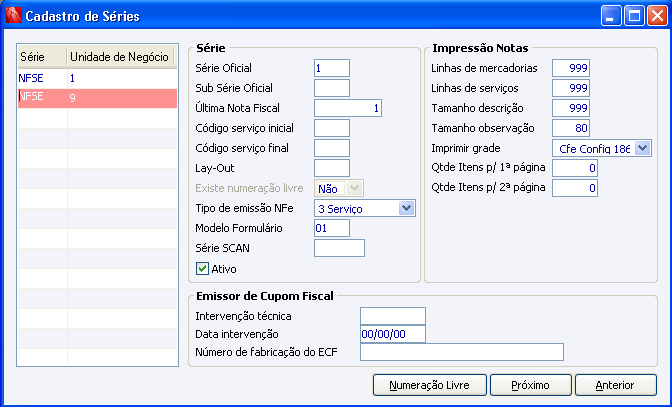Open the Existe numeração livre dropdown

(339, 189)
